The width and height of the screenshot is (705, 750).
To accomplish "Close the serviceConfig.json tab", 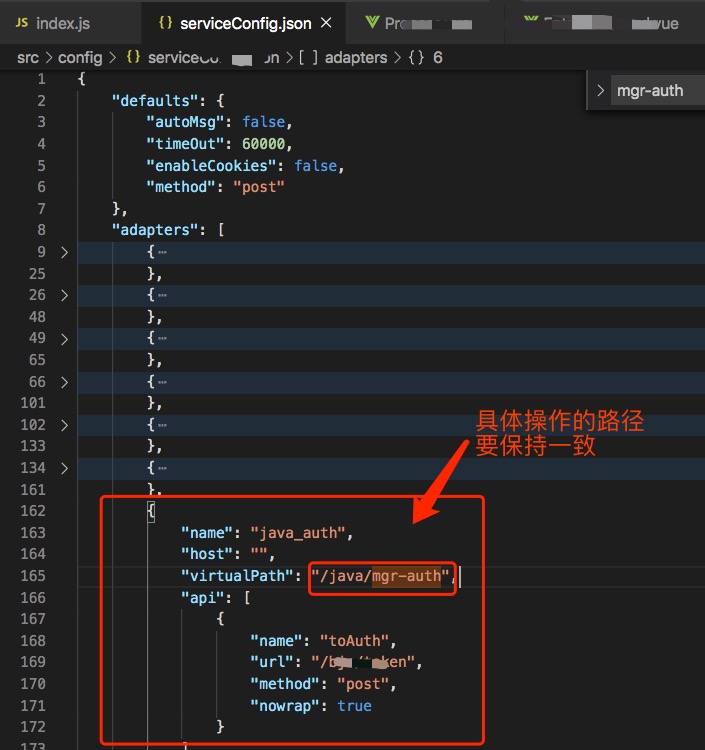I will pos(326,22).
